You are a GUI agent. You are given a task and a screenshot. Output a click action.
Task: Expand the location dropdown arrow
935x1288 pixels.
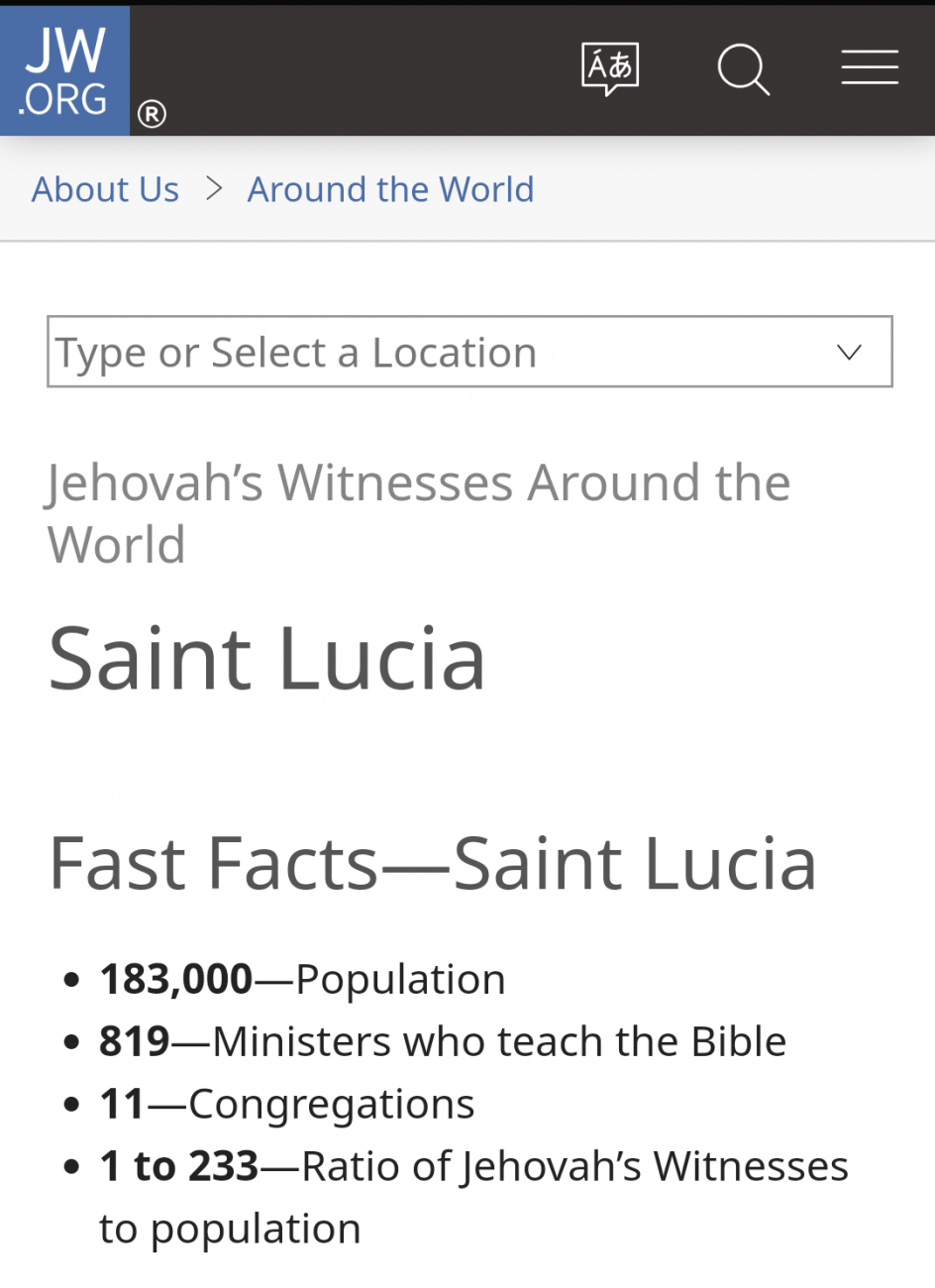[849, 352]
